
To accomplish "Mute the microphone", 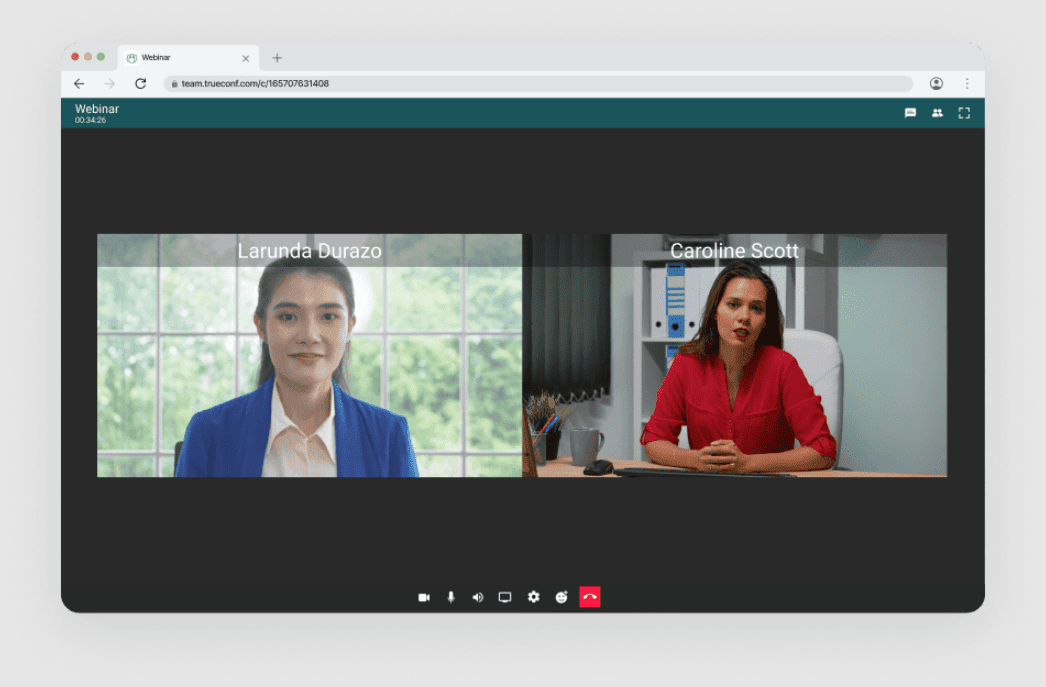I will [451, 597].
